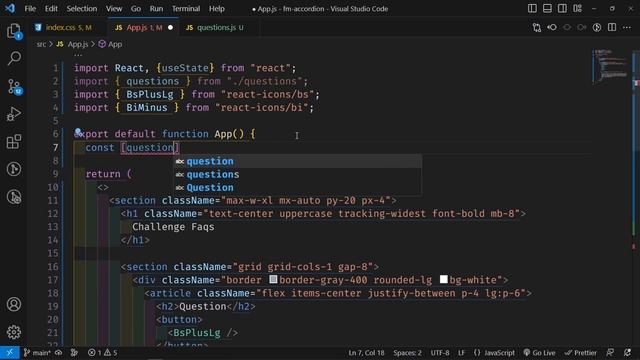This screenshot has width=640, height=360.
Task: Click the VS Code logo in title bar
Action: point(10,8)
